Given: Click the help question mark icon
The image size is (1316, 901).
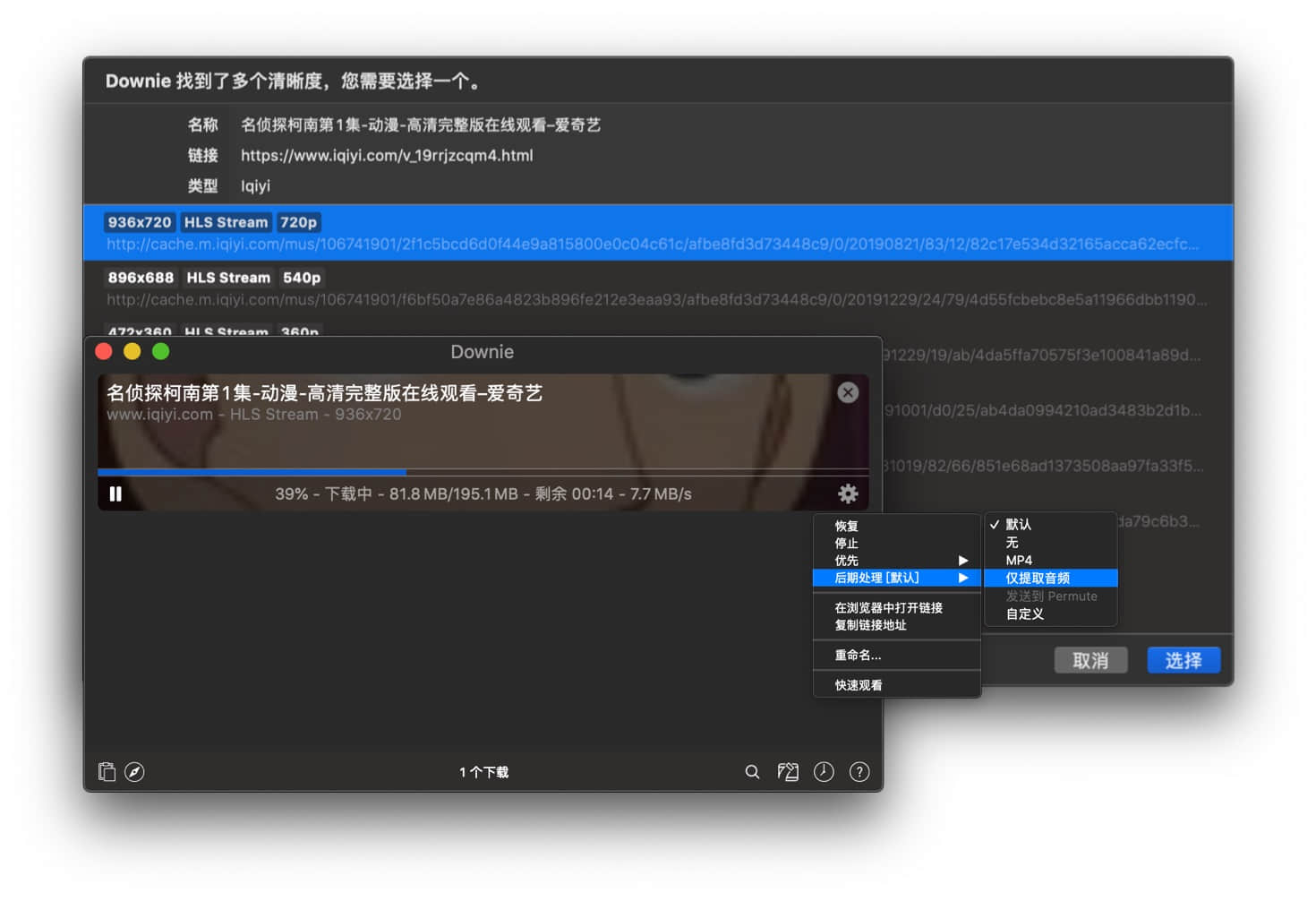Looking at the screenshot, I should pos(859,772).
